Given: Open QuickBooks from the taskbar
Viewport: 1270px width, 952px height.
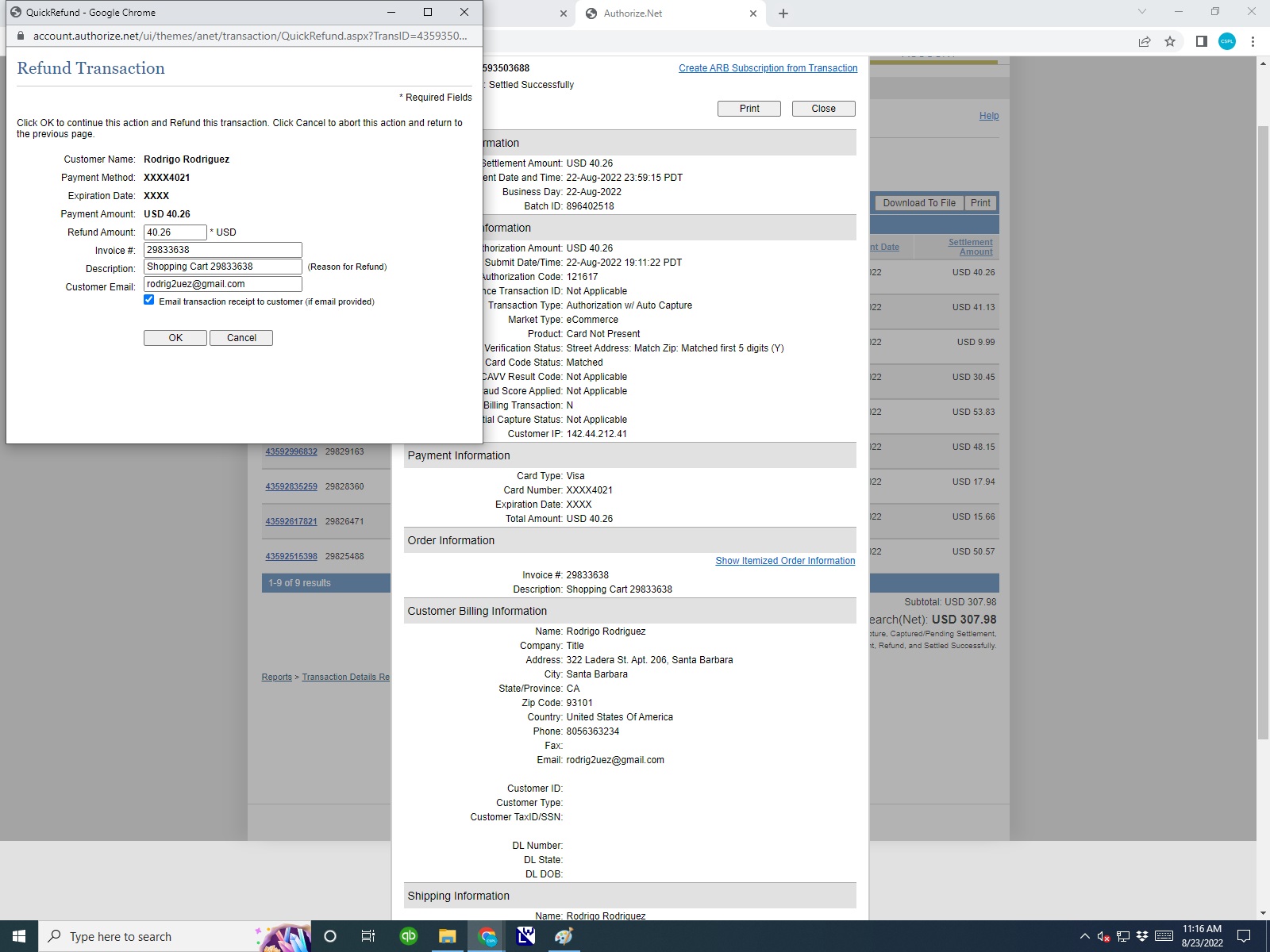Looking at the screenshot, I should coord(409,936).
